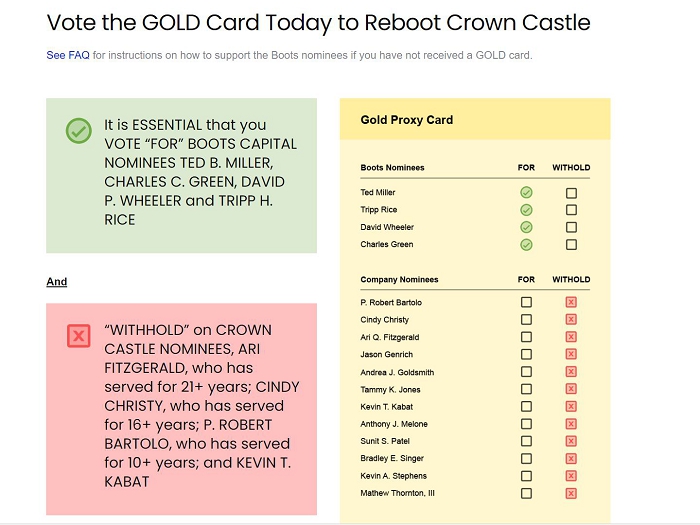Click WITHHOLD red X for Kevin T. Kabat
Image resolution: width=700 pixels, height=525 pixels.
pos(571,407)
